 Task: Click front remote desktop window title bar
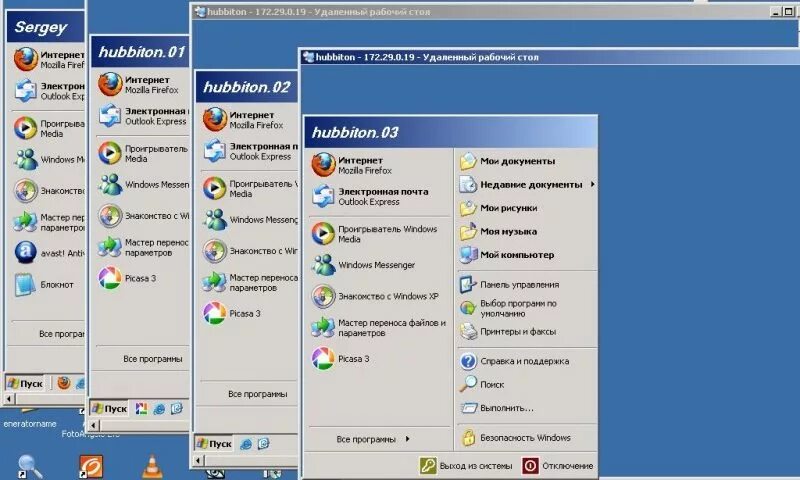(550, 57)
